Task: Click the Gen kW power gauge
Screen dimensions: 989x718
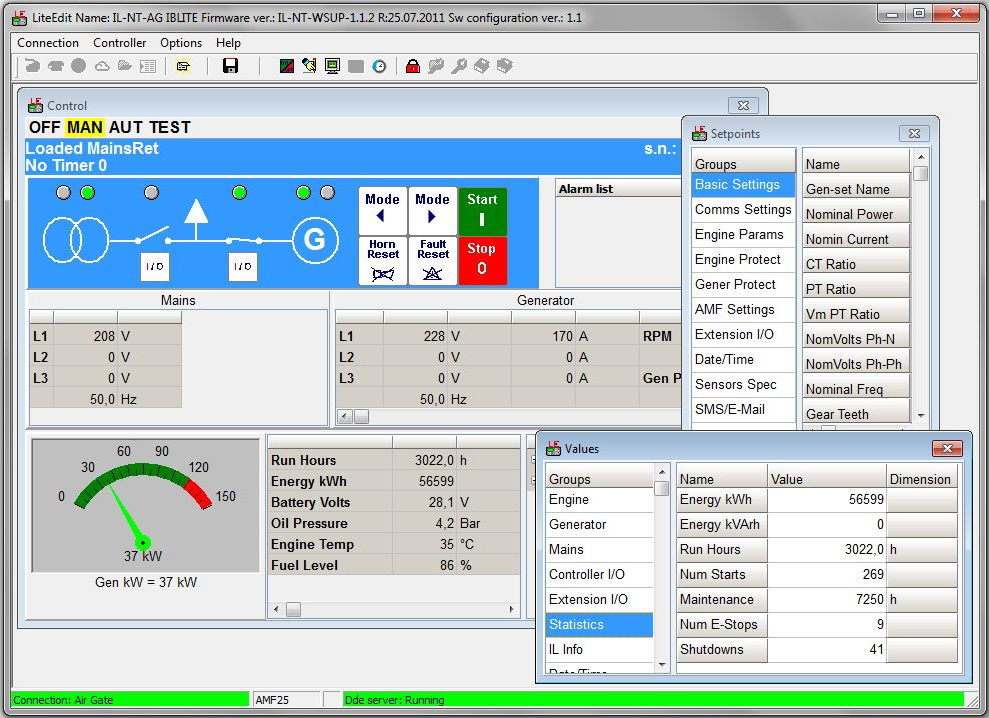Action: 141,505
